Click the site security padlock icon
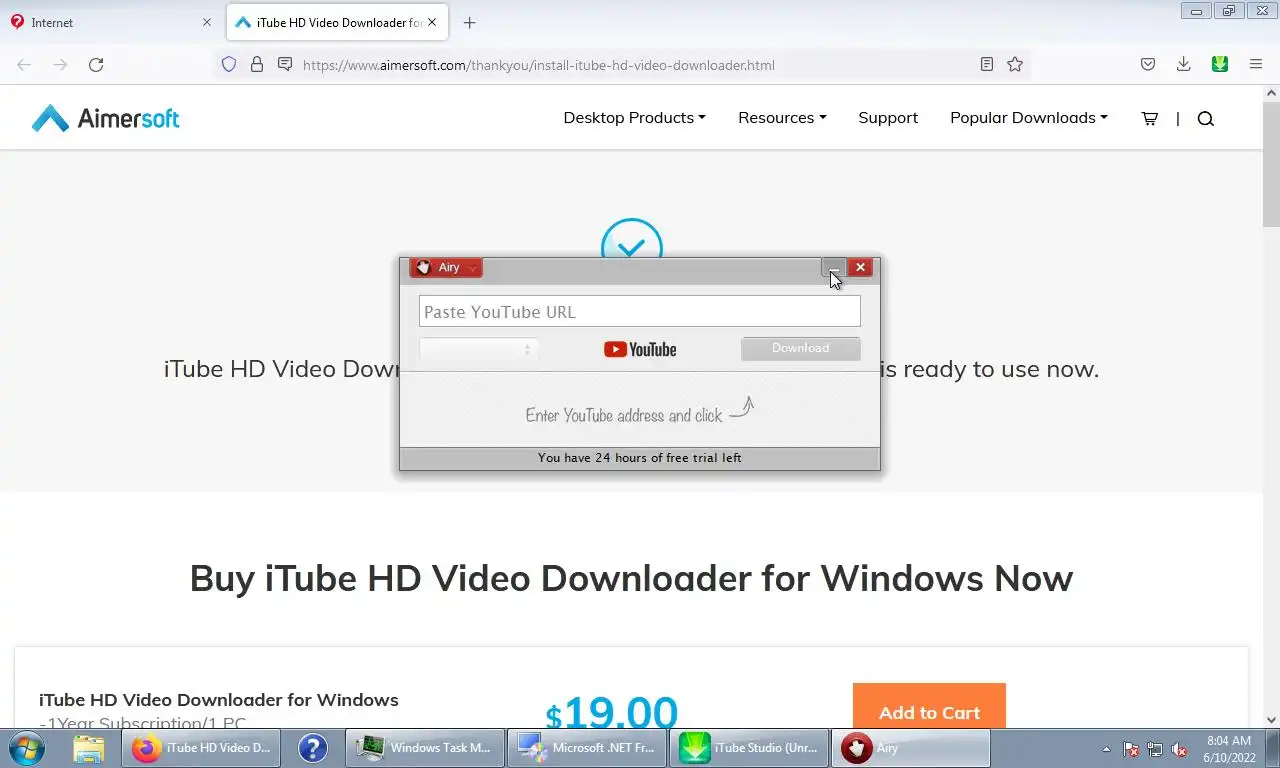1280x768 pixels. (x=257, y=65)
